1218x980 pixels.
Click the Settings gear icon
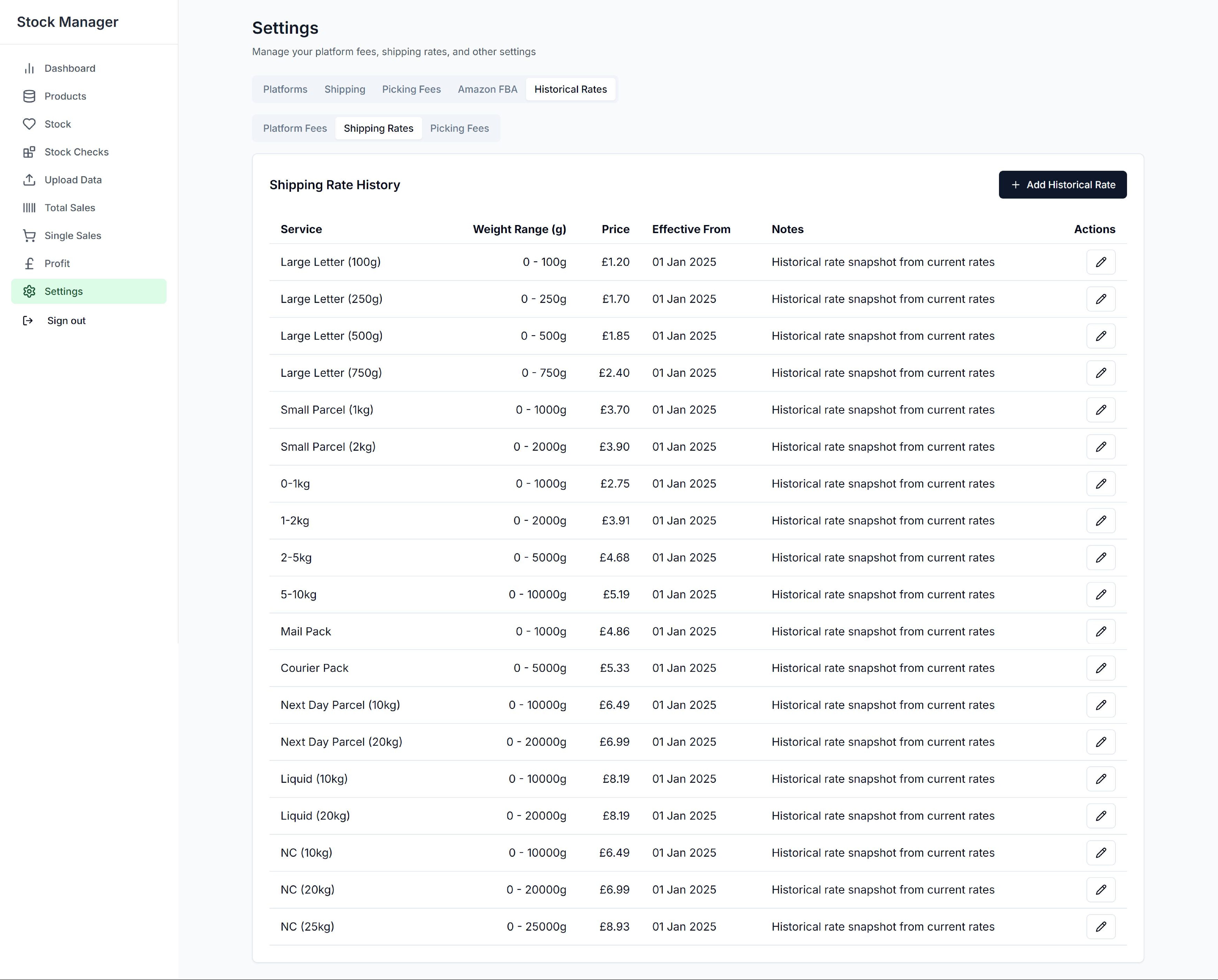coord(29,292)
